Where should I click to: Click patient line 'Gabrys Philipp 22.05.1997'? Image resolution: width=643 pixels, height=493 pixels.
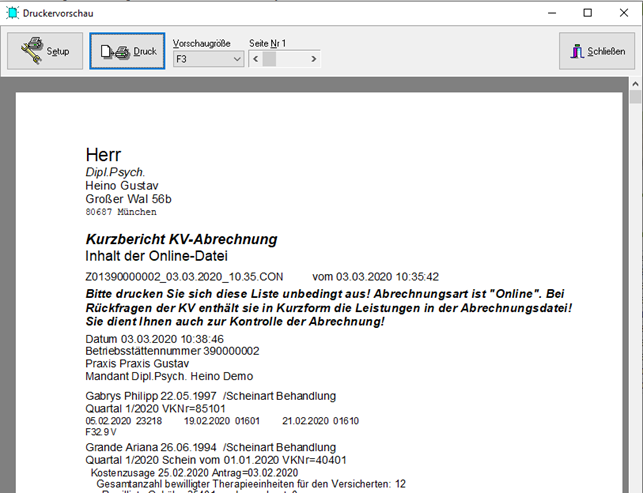click(150, 396)
